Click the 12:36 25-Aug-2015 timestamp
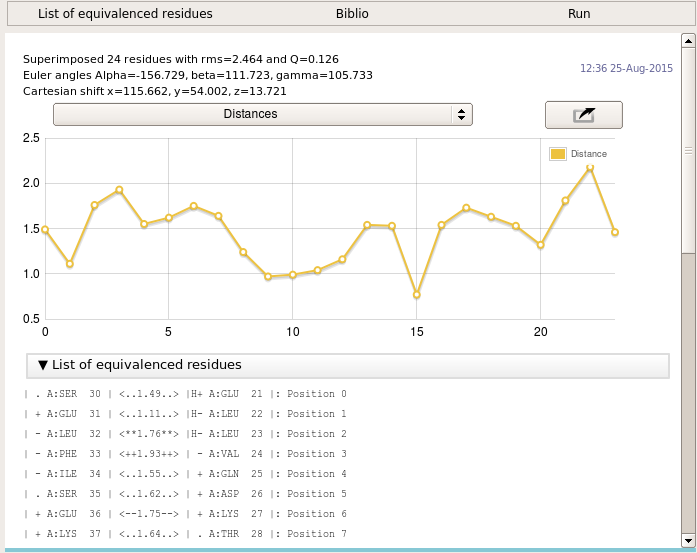Screen dimensions: 697x553 click(623, 69)
